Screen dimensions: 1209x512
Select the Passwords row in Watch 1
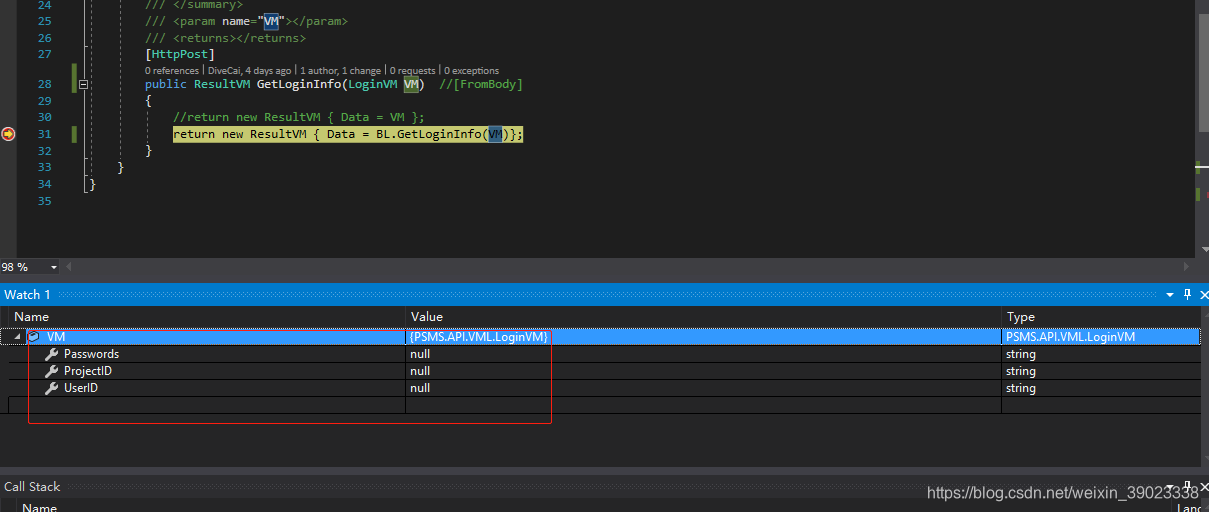[x=604, y=354]
